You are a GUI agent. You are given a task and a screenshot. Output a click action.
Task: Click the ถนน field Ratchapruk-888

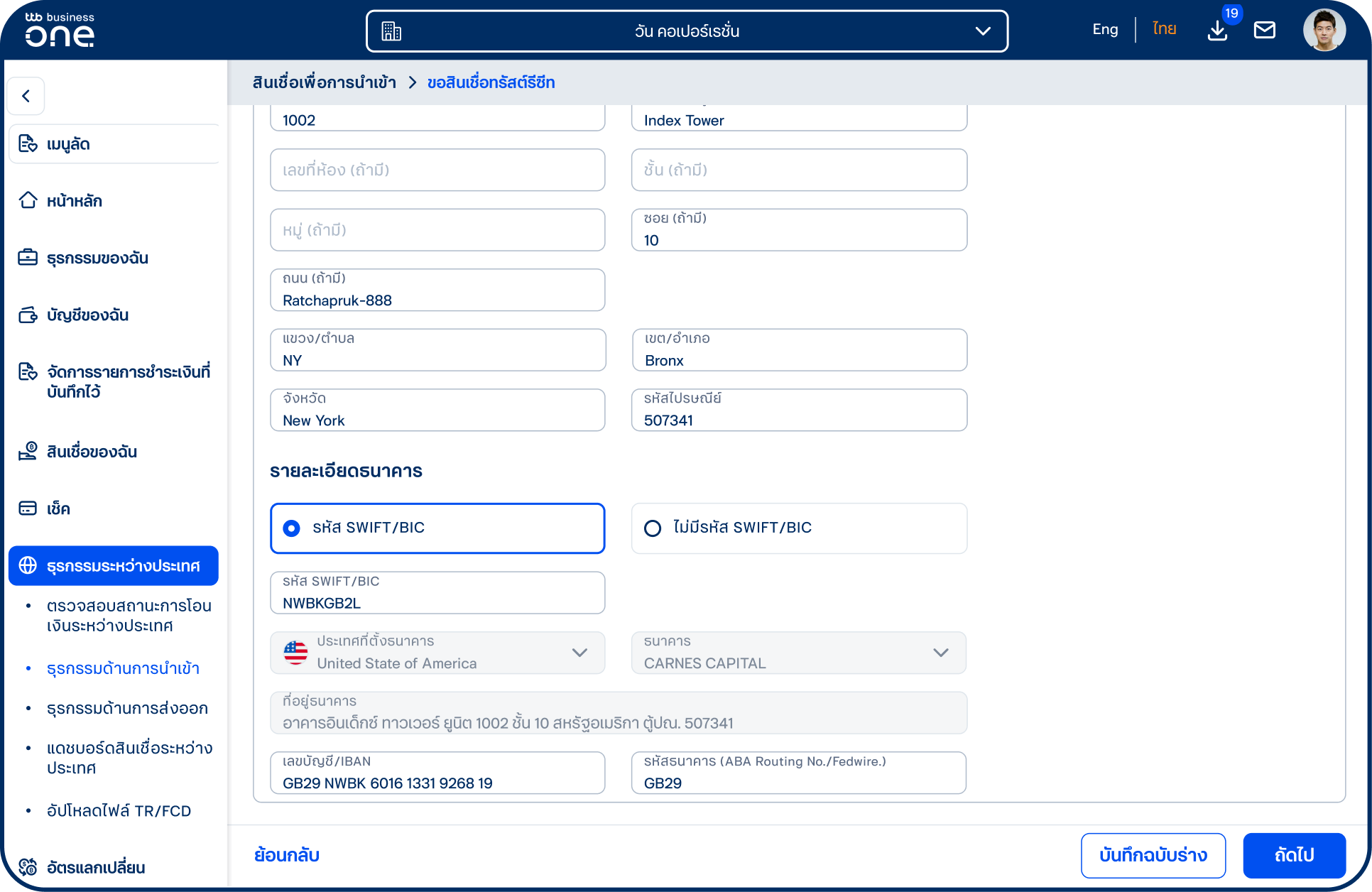[437, 290]
